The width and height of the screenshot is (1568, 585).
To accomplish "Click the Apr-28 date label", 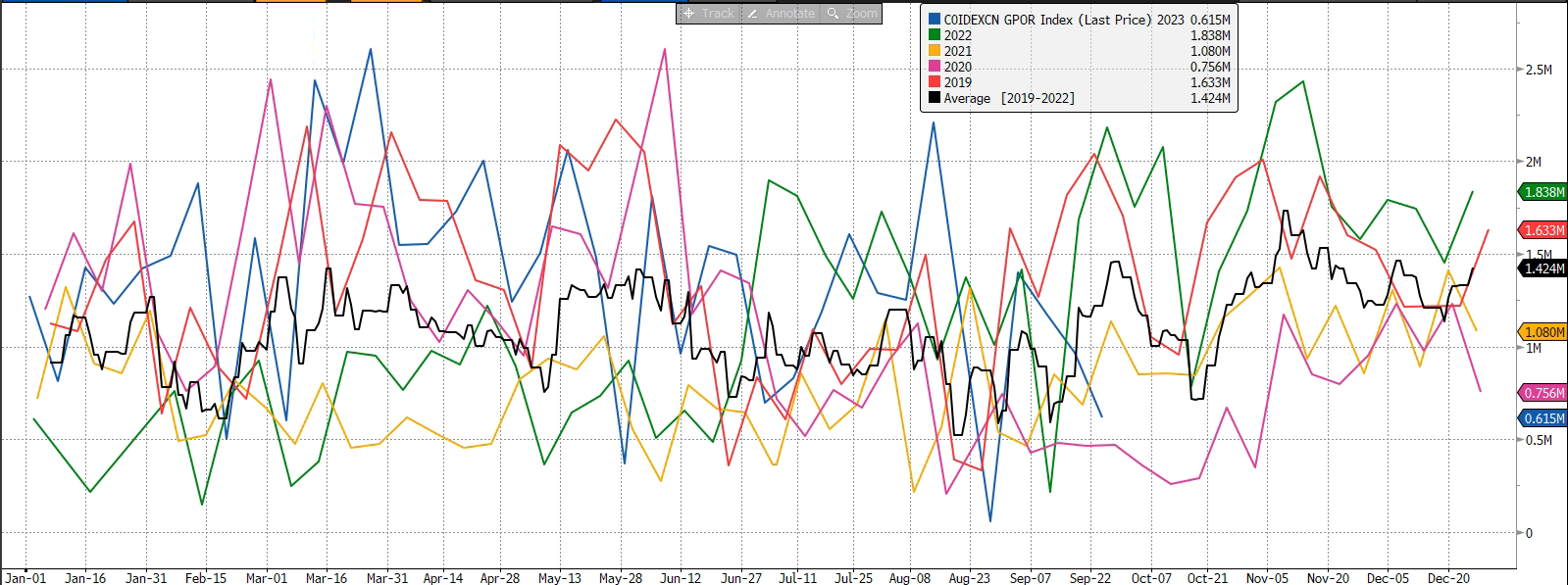I will [x=500, y=578].
